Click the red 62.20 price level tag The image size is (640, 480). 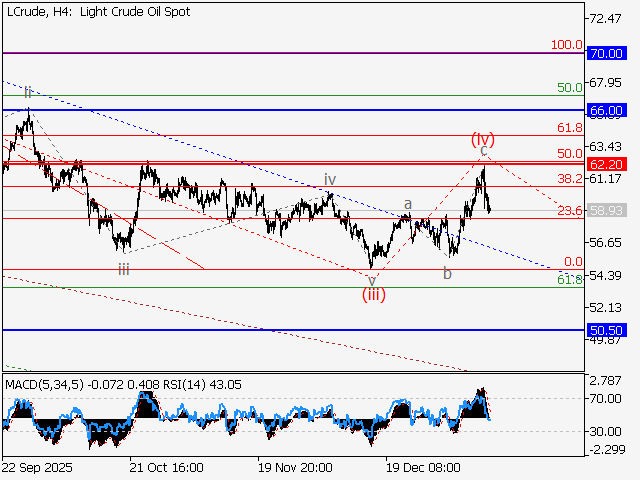(607, 164)
